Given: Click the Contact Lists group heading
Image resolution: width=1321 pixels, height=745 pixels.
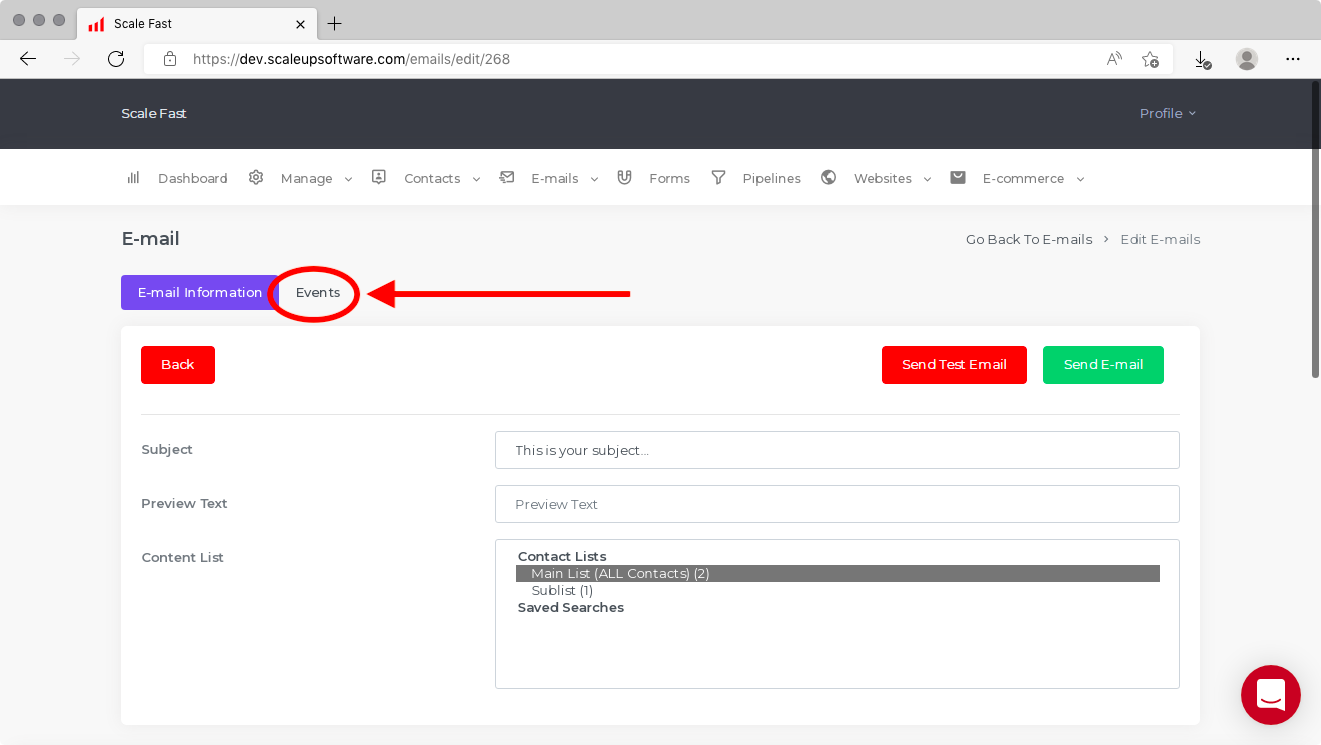Looking at the screenshot, I should pyautogui.click(x=562, y=557).
